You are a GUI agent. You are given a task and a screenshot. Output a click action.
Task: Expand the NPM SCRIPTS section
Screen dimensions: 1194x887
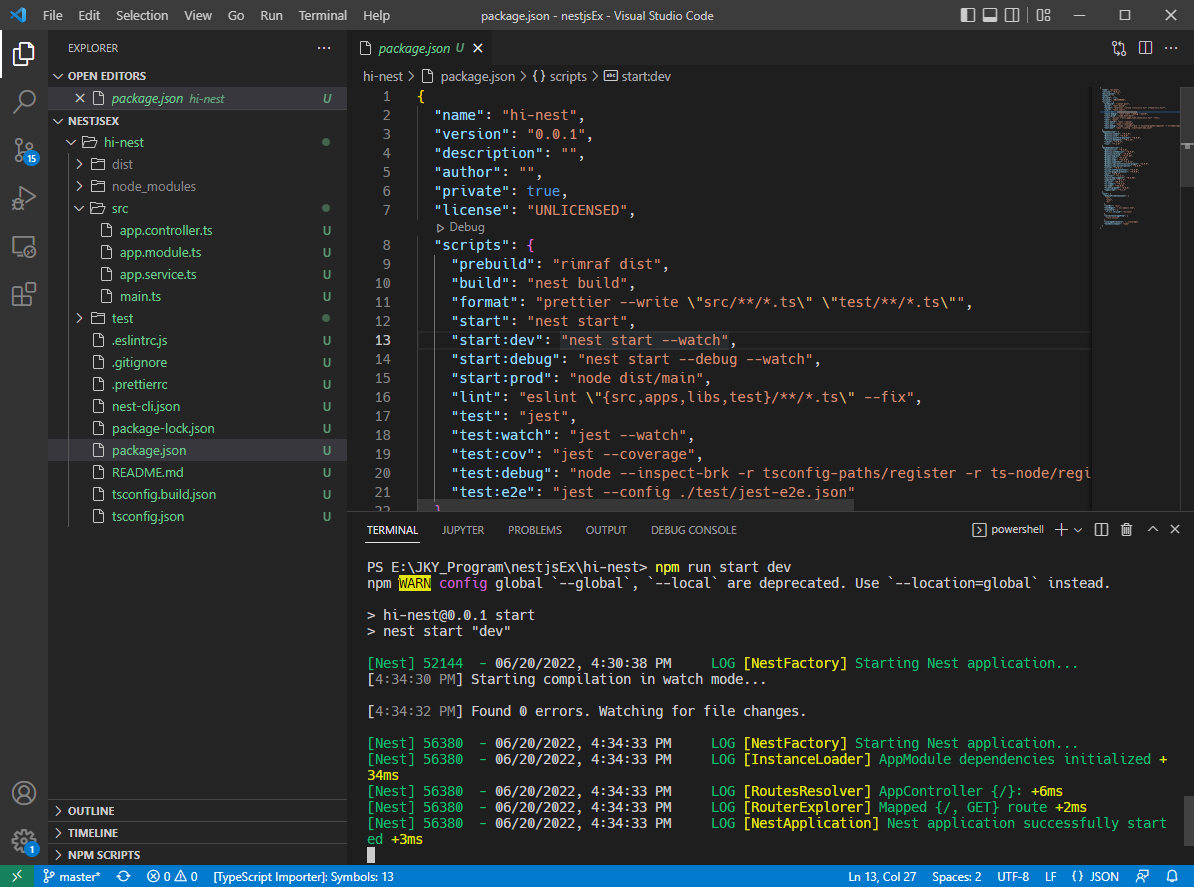[197, 855]
